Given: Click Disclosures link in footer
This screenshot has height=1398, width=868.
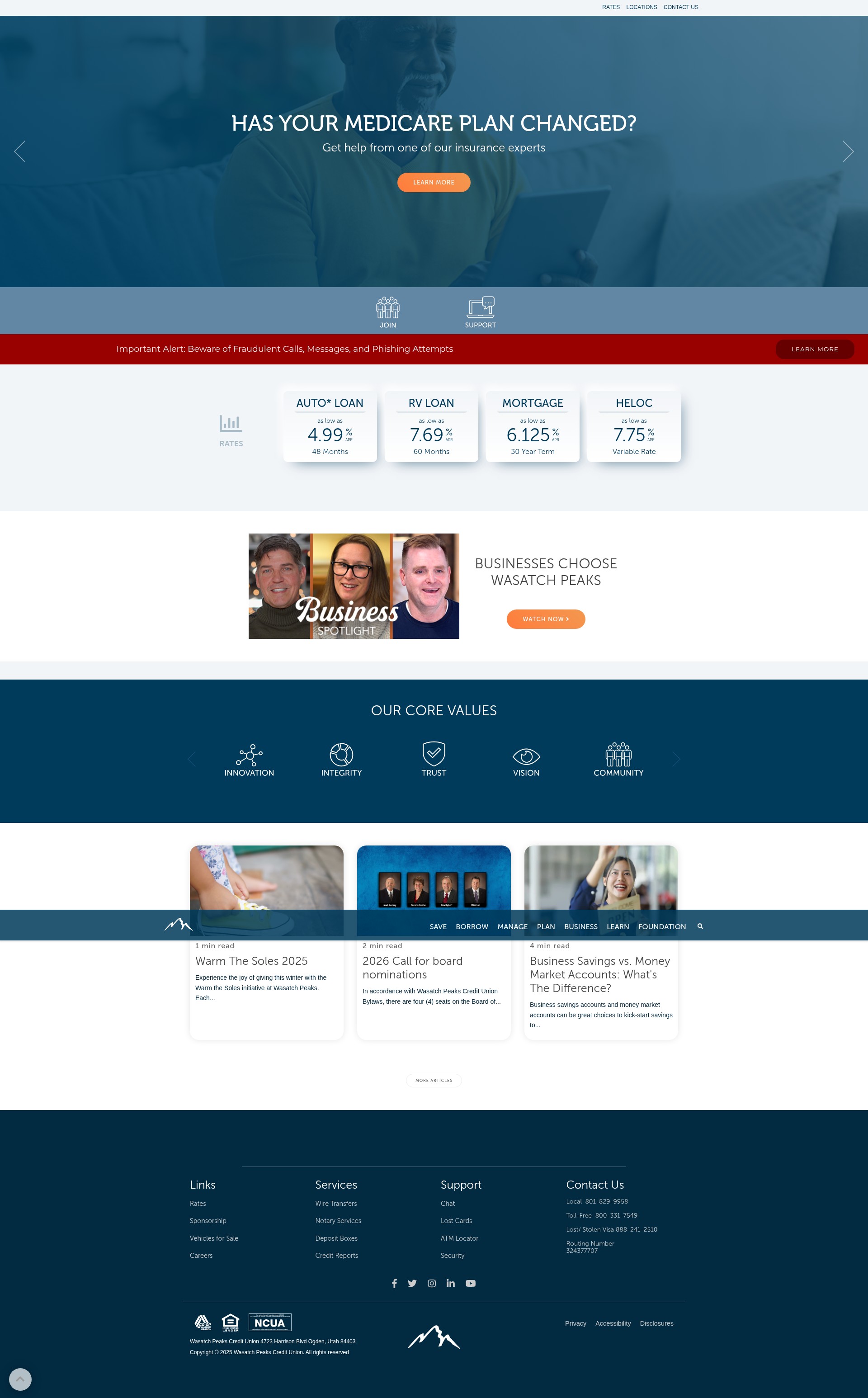Looking at the screenshot, I should click(x=656, y=1323).
